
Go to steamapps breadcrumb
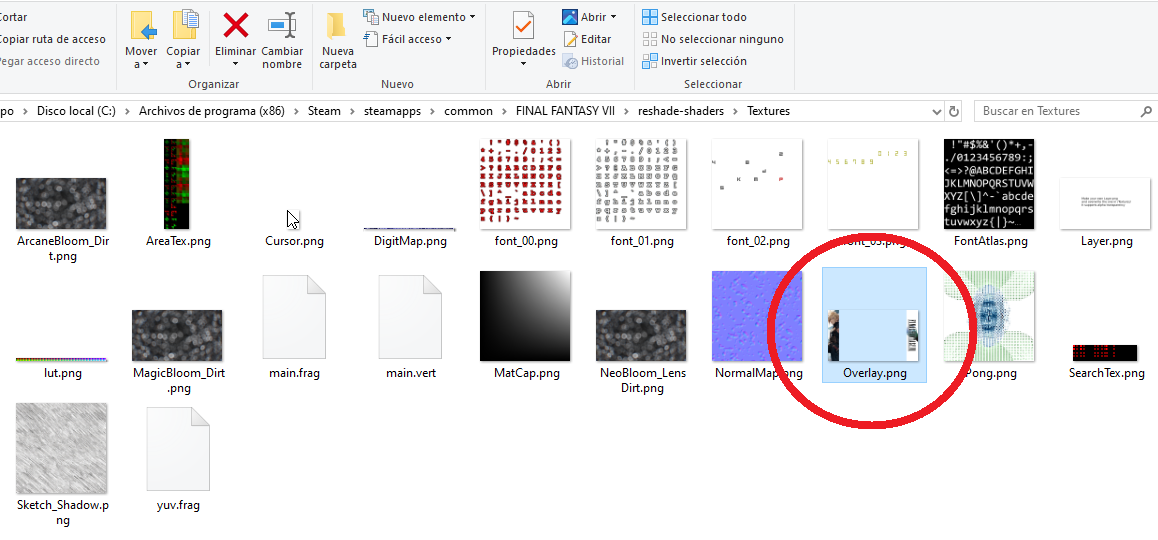393,112
